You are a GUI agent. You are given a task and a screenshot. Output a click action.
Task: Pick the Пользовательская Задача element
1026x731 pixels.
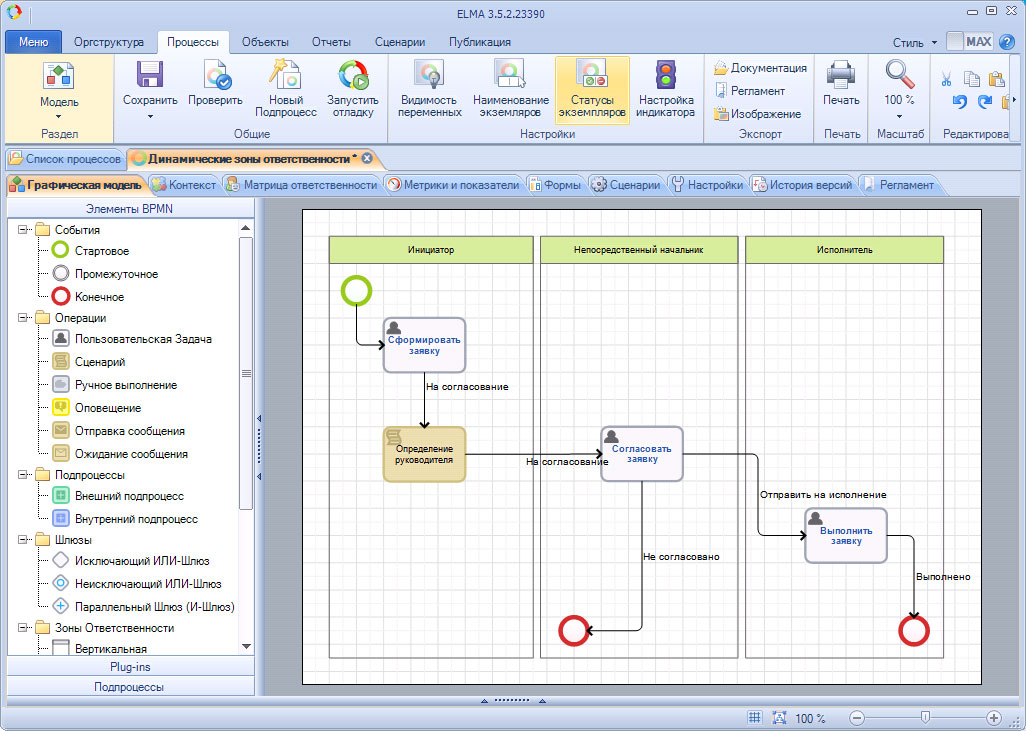132,339
